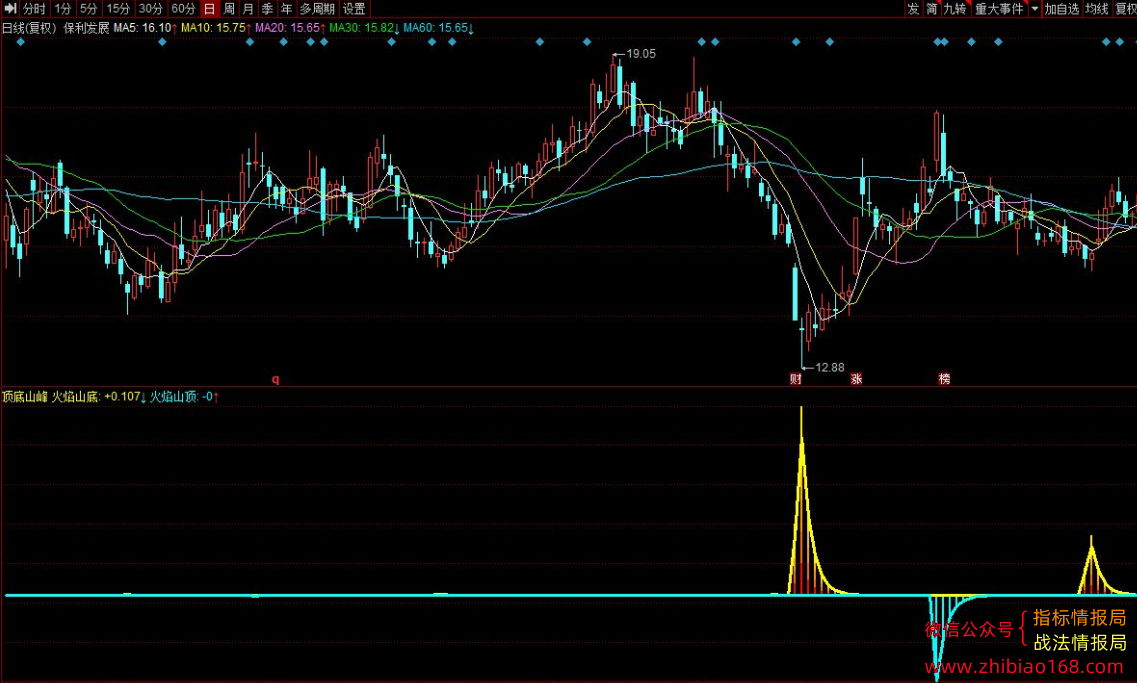Open the 设置 settings button
The height and width of the screenshot is (683, 1137).
[x=354, y=9]
